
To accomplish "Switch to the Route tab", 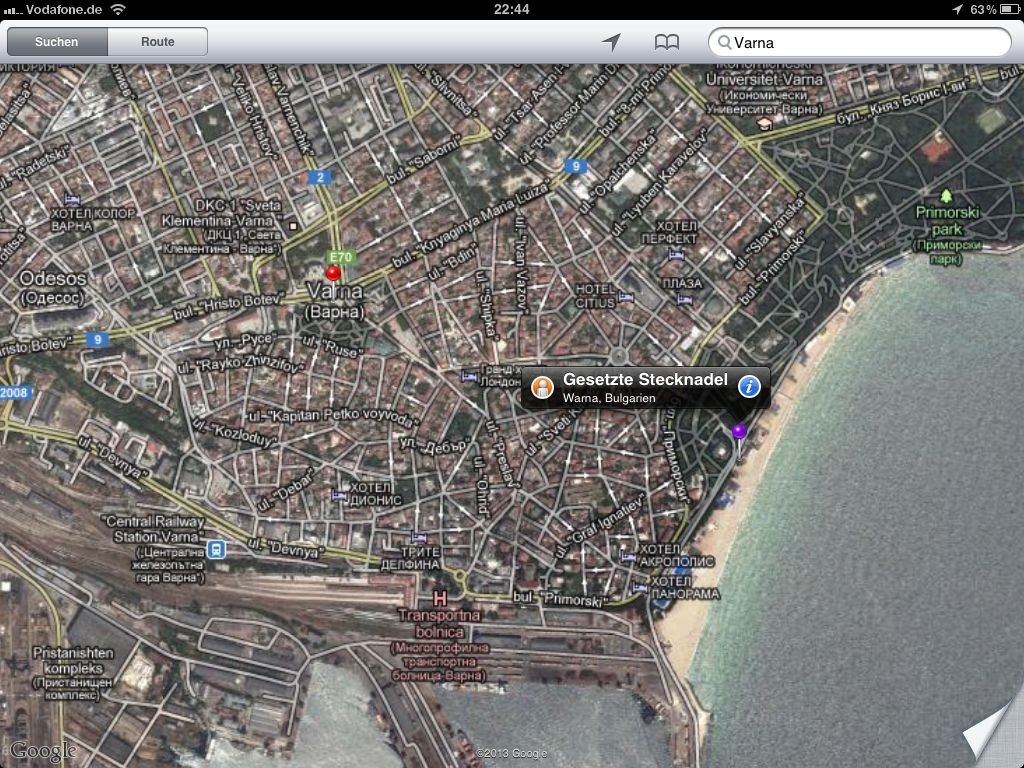I will click(x=158, y=42).
